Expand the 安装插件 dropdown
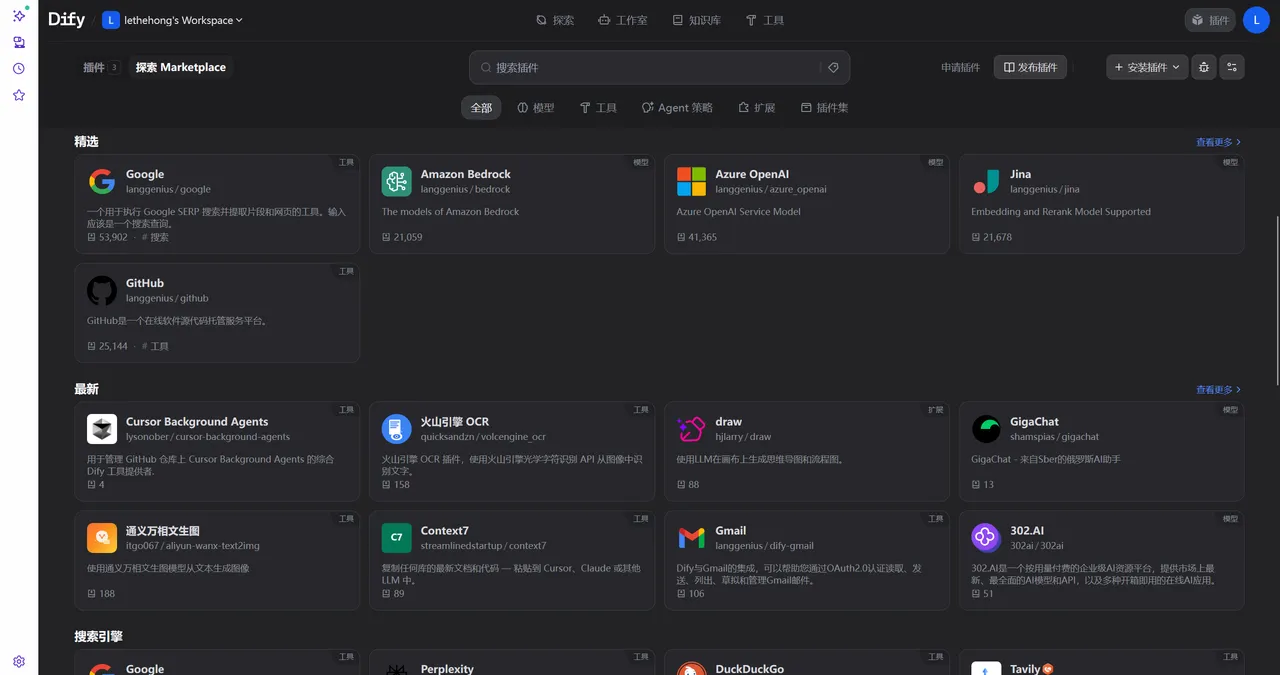Image resolution: width=1280 pixels, height=675 pixels. [x=1147, y=67]
